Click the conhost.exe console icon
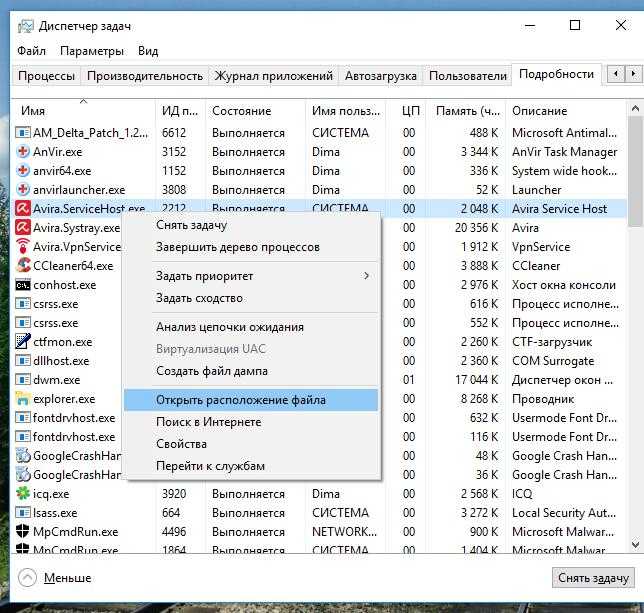The height and width of the screenshot is (613, 644). 23,285
